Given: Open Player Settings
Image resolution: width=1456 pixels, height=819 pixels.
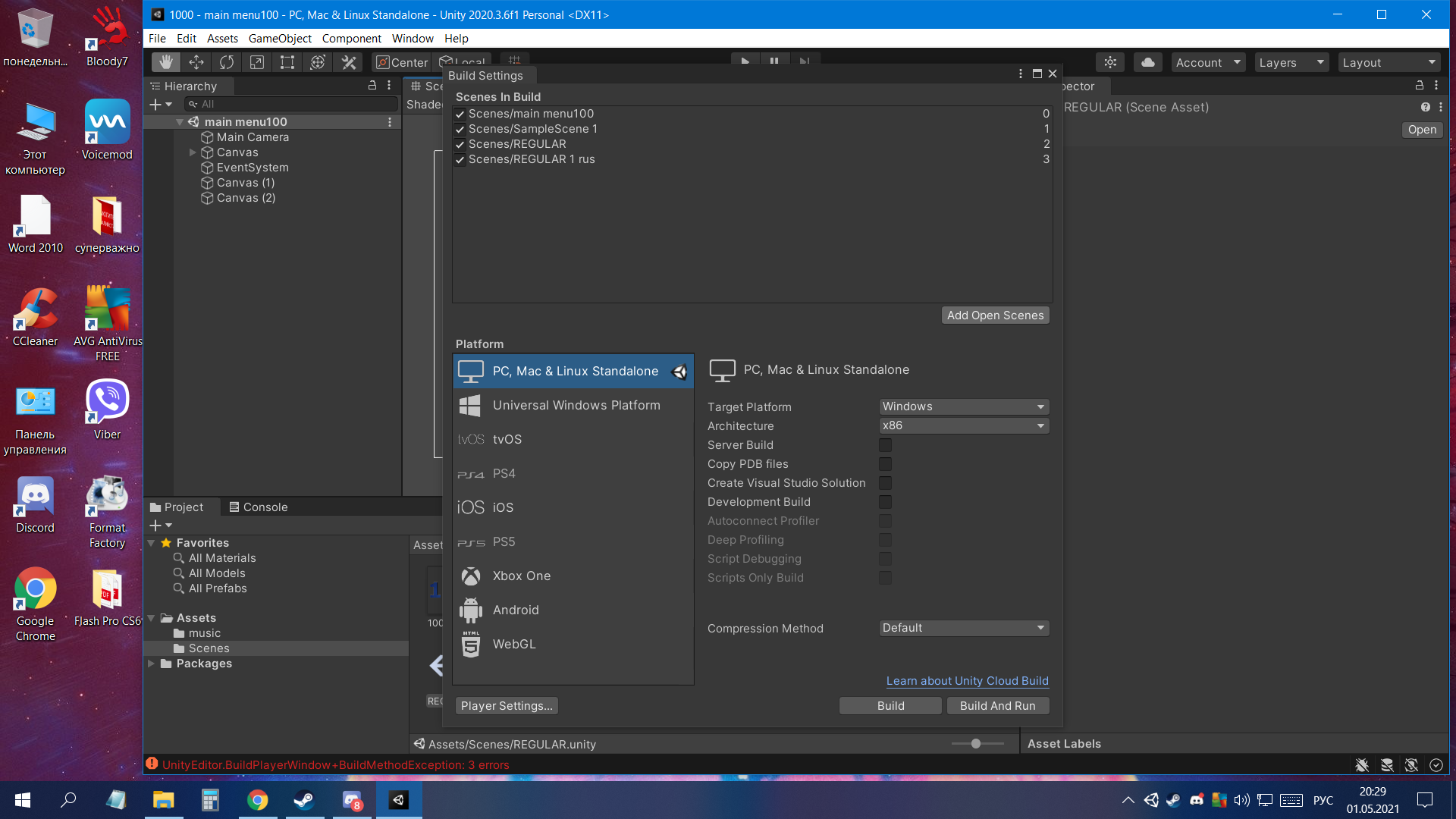Looking at the screenshot, I should (x=507, y=706).
